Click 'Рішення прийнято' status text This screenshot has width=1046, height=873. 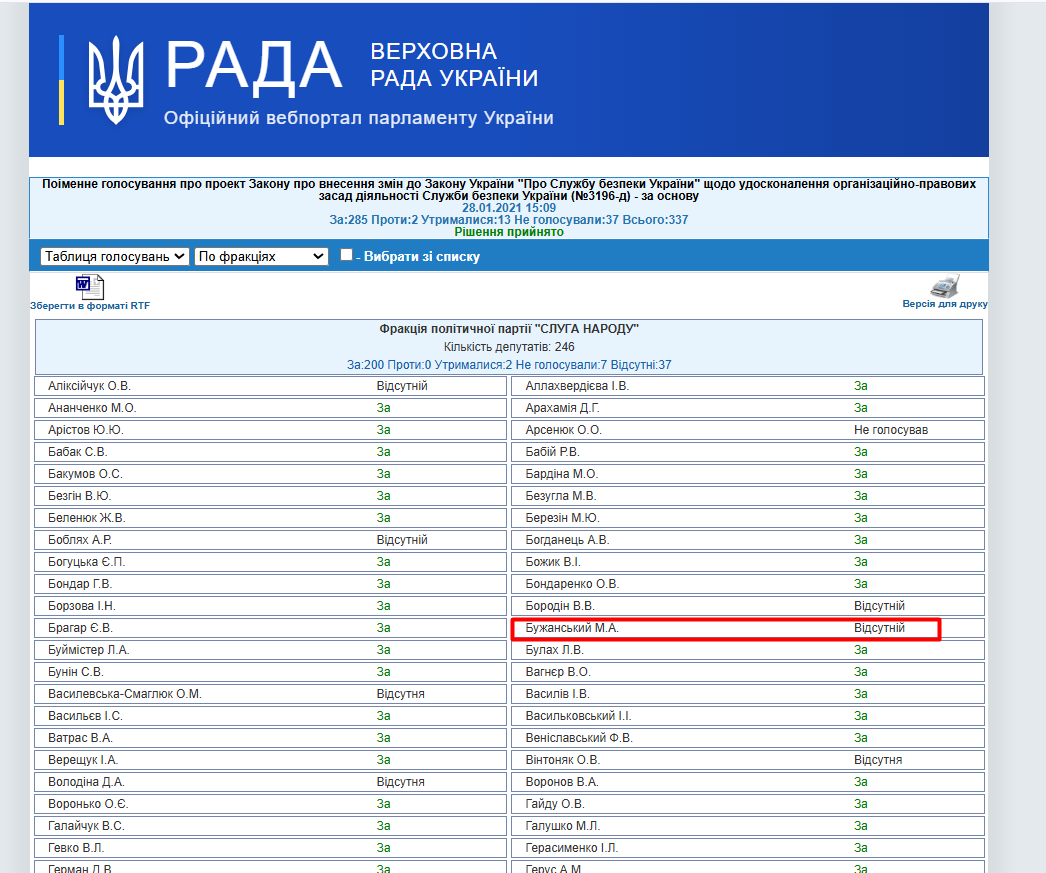pyautogui.click(x=509, y=231)
